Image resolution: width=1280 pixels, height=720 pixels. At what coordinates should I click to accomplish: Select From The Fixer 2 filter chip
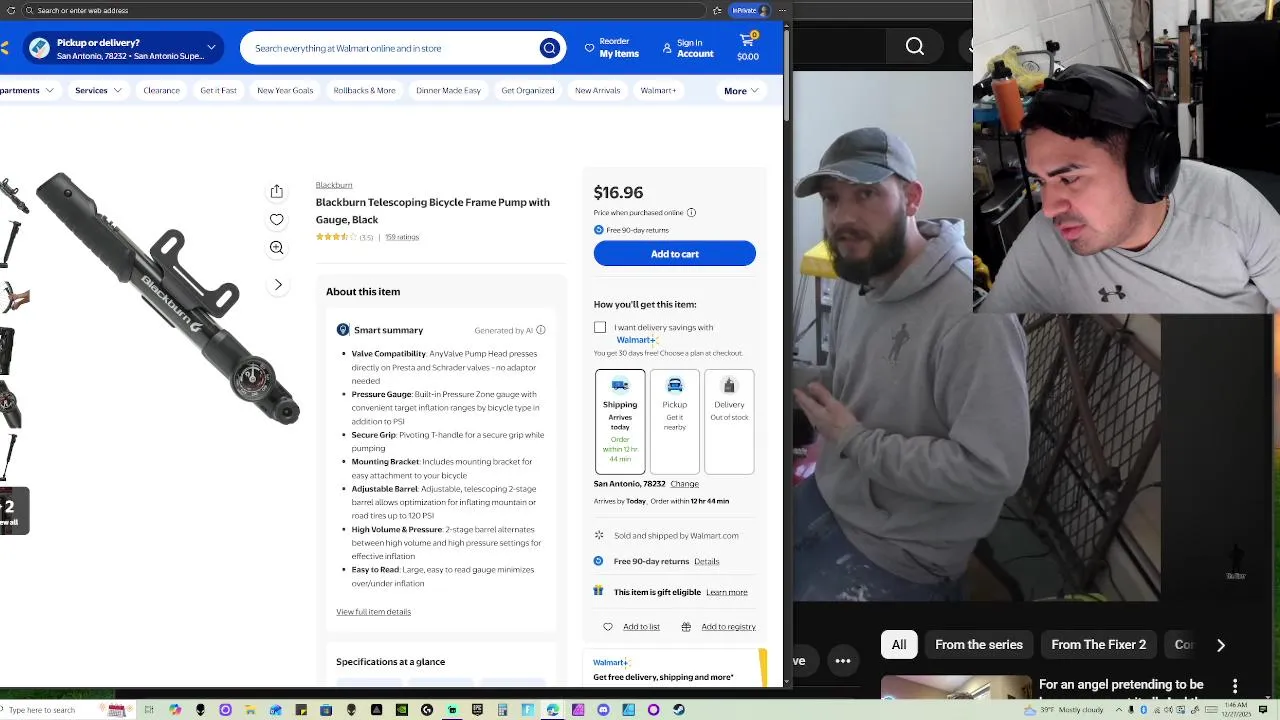tap(1098, 645)
